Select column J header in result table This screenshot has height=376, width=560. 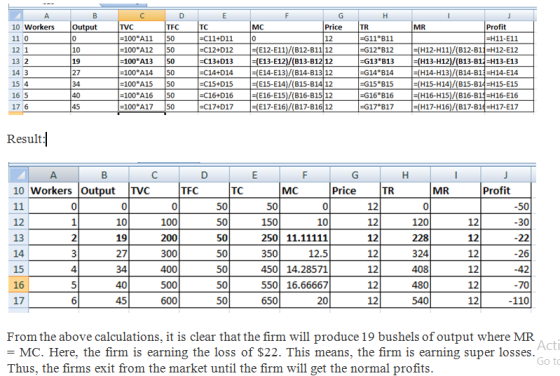pos(506,175)
